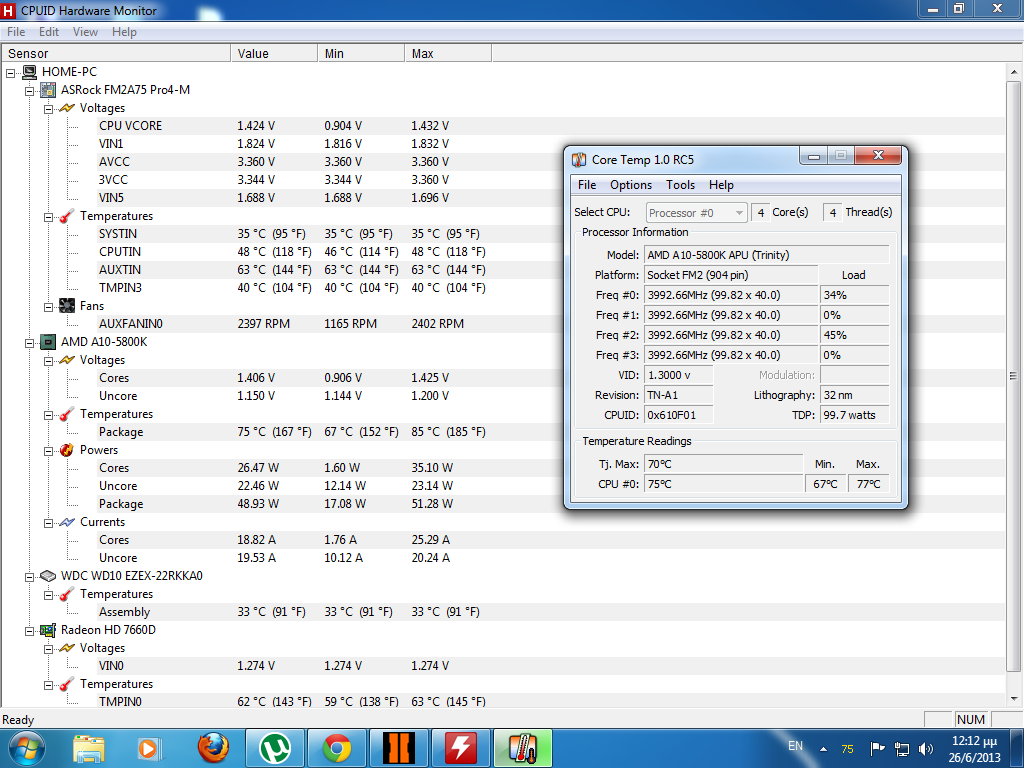Viewport: 1024px width, 768px height.
Task: Click the ASRock FM2A75 Pro4-M motherboard icon
Action: 48,90
